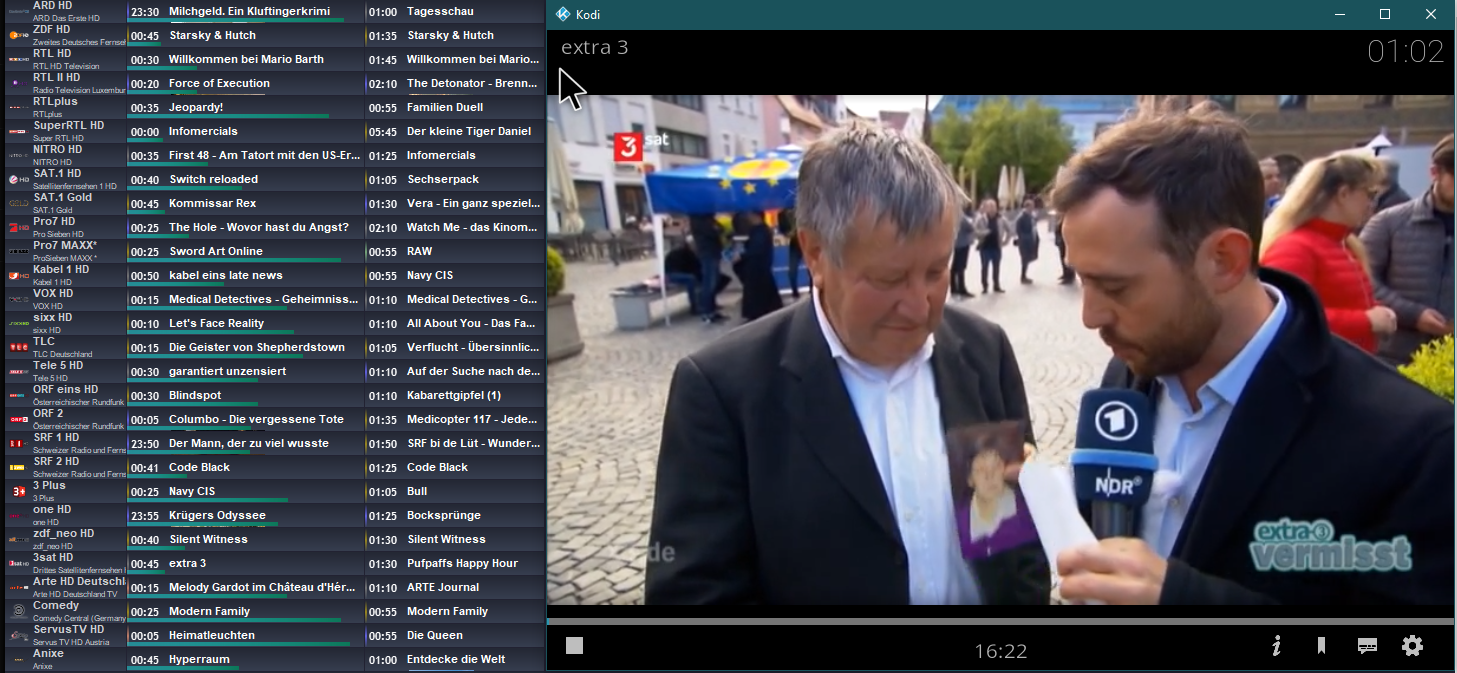Select the RTL HD channel logo

coord(18,59)
